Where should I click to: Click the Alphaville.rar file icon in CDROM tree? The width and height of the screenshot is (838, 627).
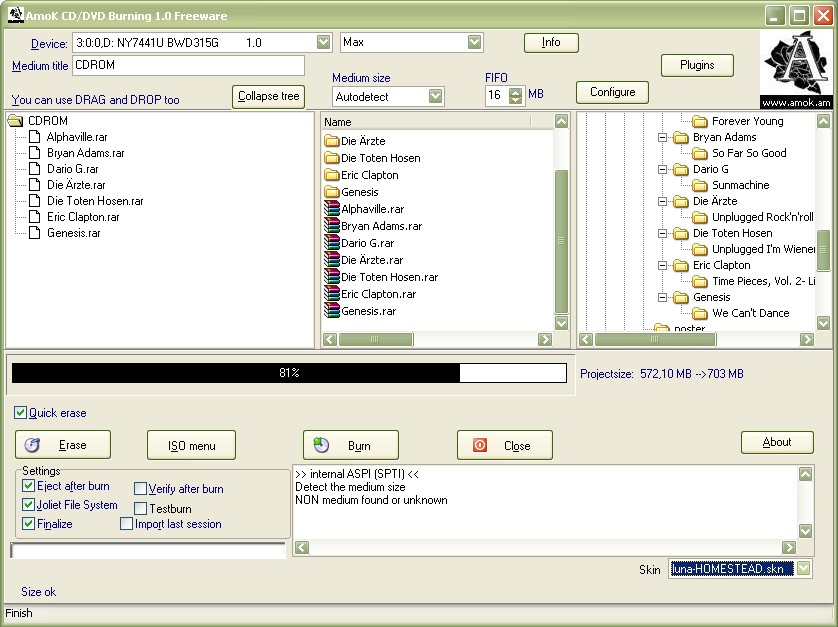(35, 137)
